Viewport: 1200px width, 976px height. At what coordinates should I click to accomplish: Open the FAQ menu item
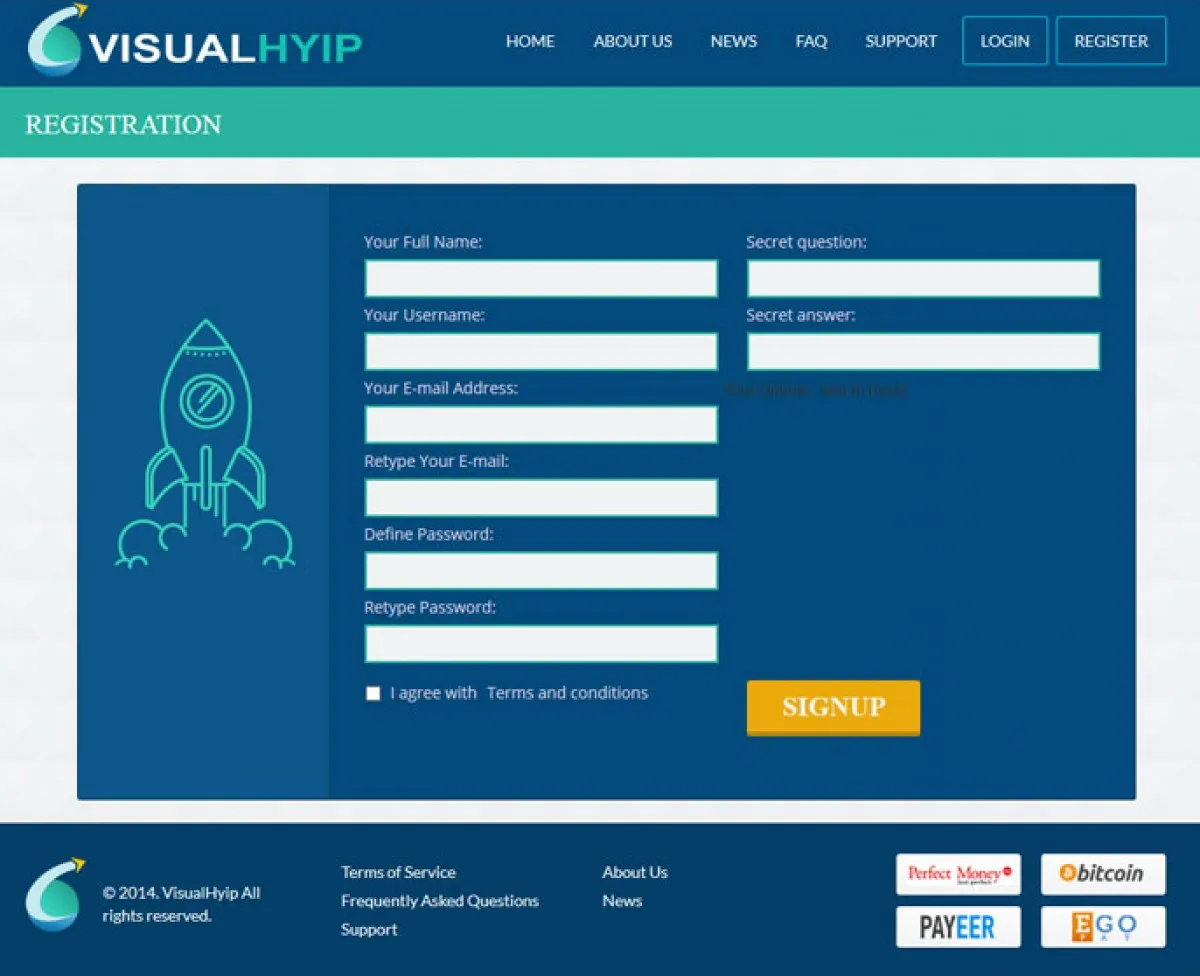point(811,41)
